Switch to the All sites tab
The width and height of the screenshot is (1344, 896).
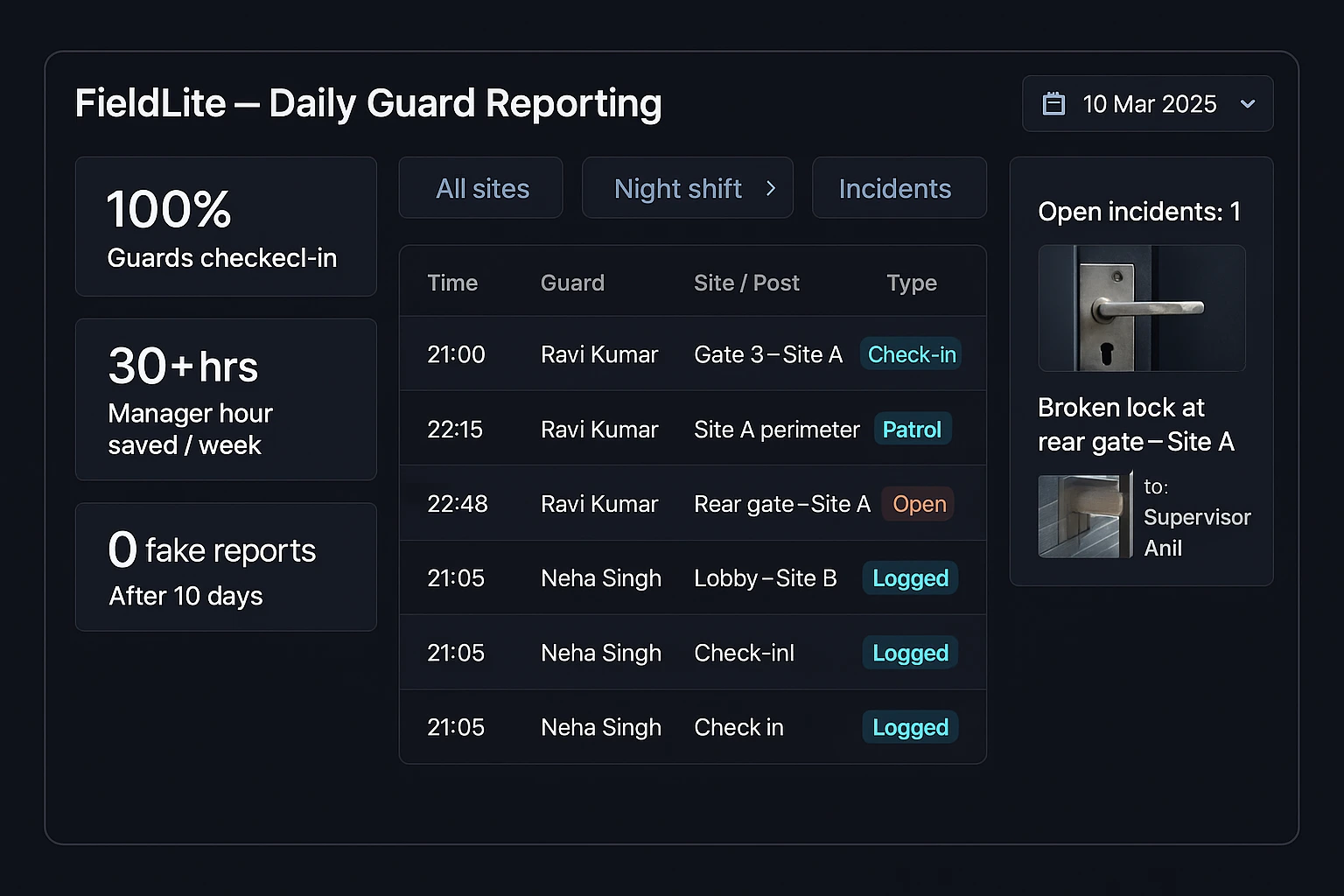click(481, 188)
